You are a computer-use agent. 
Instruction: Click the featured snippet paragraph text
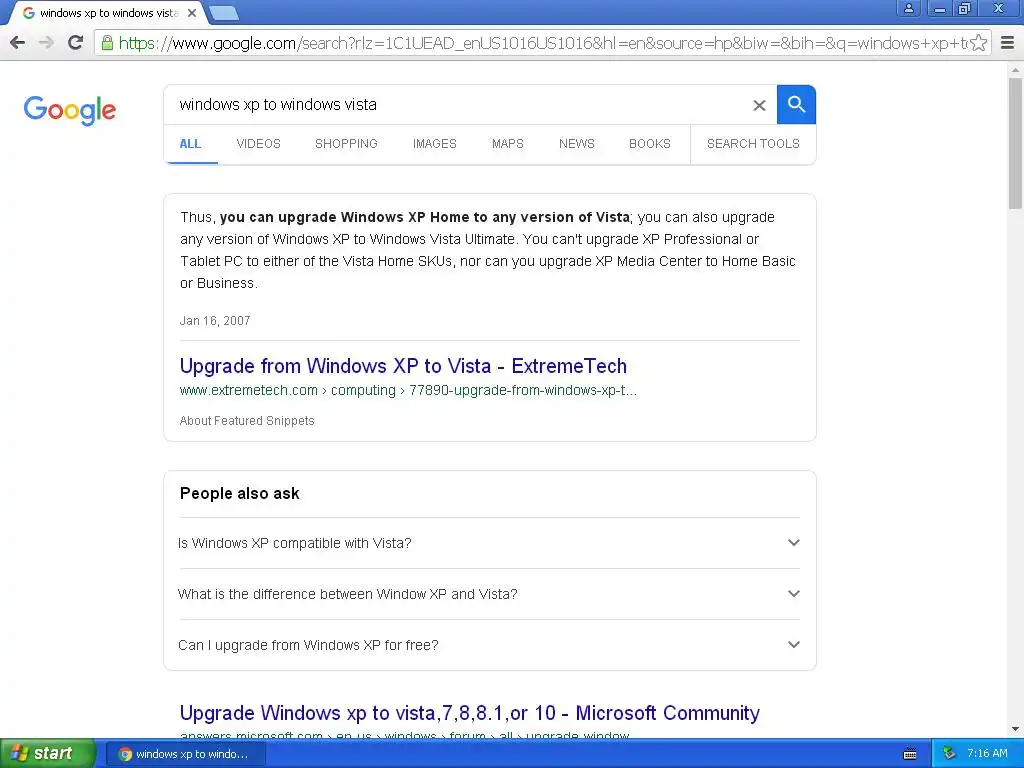[x=488, y=250]
